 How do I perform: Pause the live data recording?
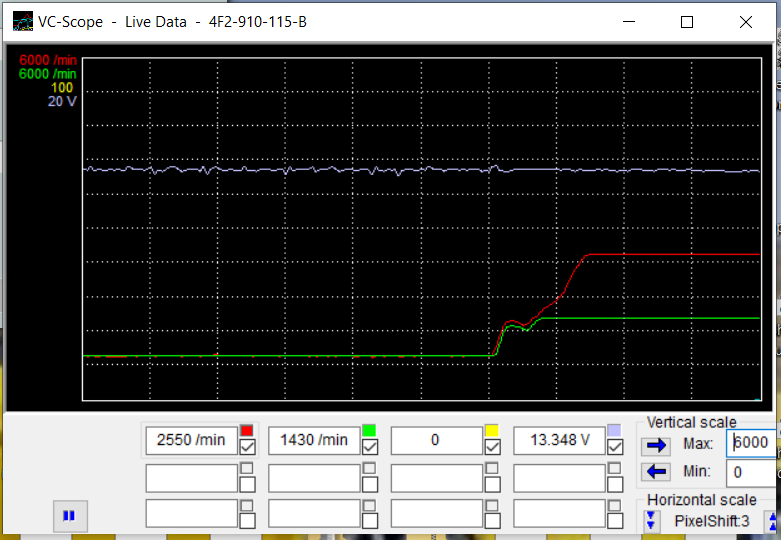pos(69,516)
